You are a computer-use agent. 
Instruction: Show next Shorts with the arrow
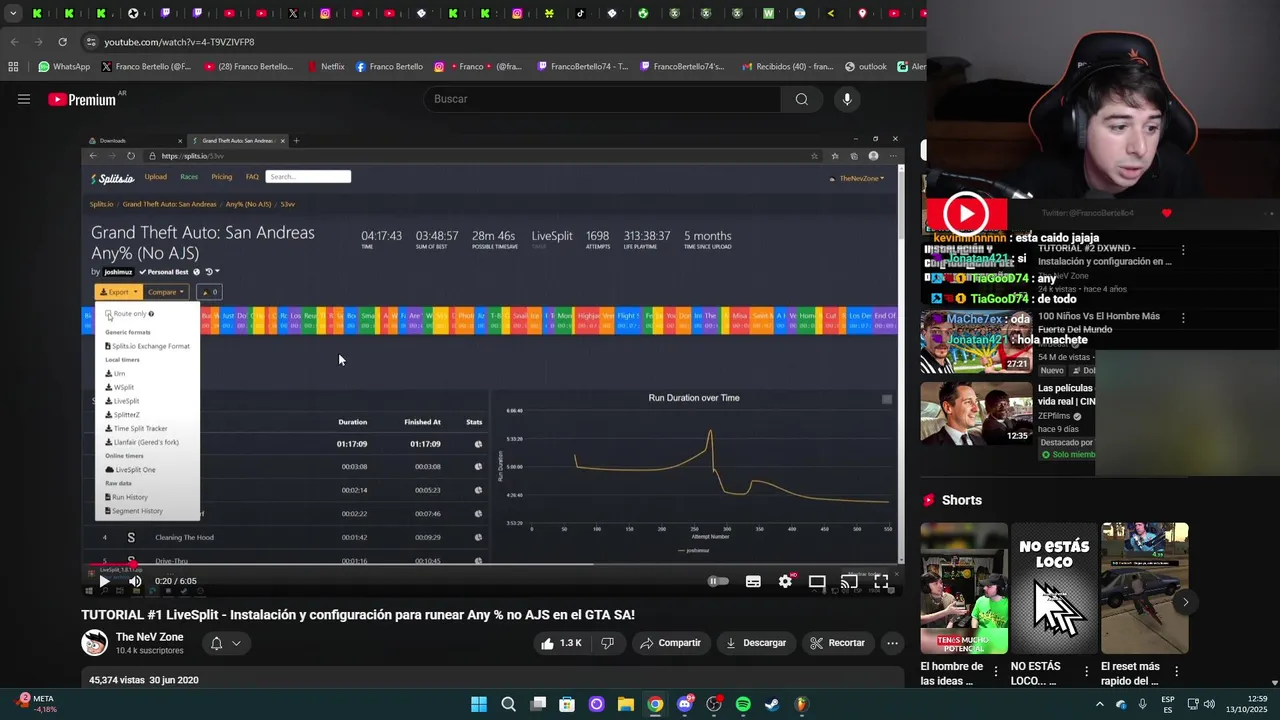(1185, 602)
